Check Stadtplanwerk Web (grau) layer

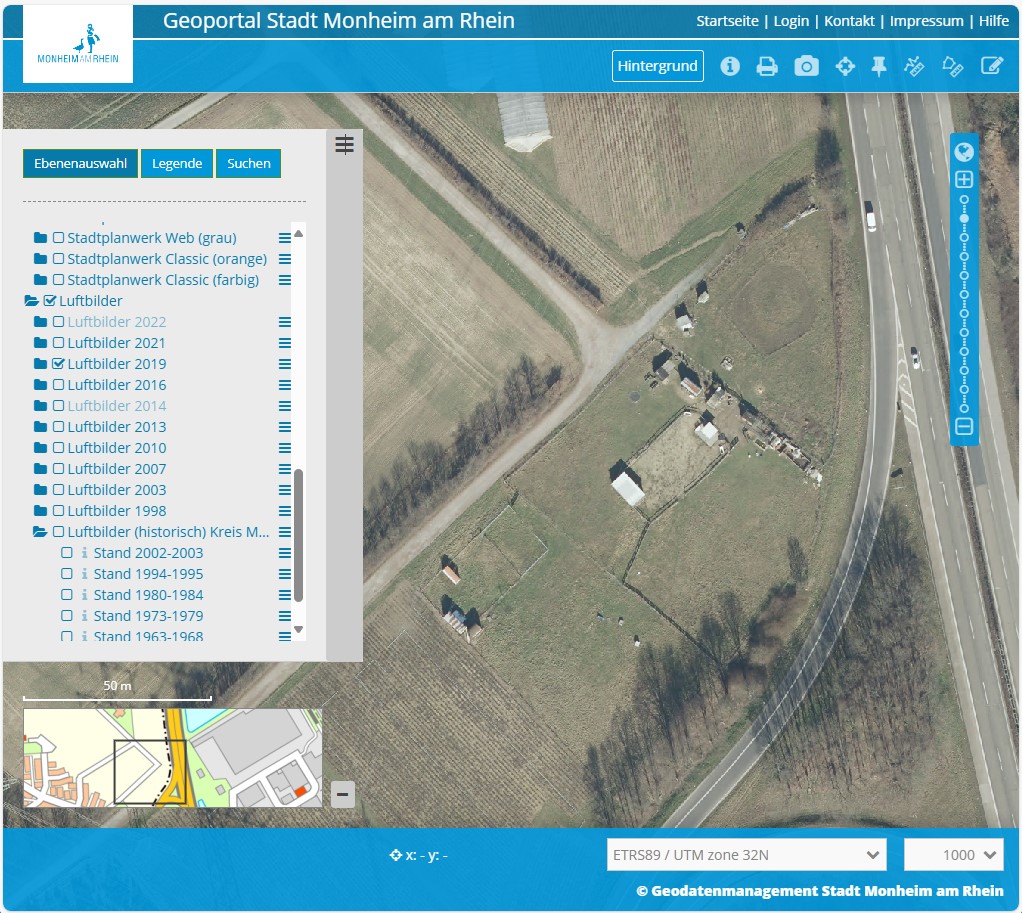click(x=58, y=238)
